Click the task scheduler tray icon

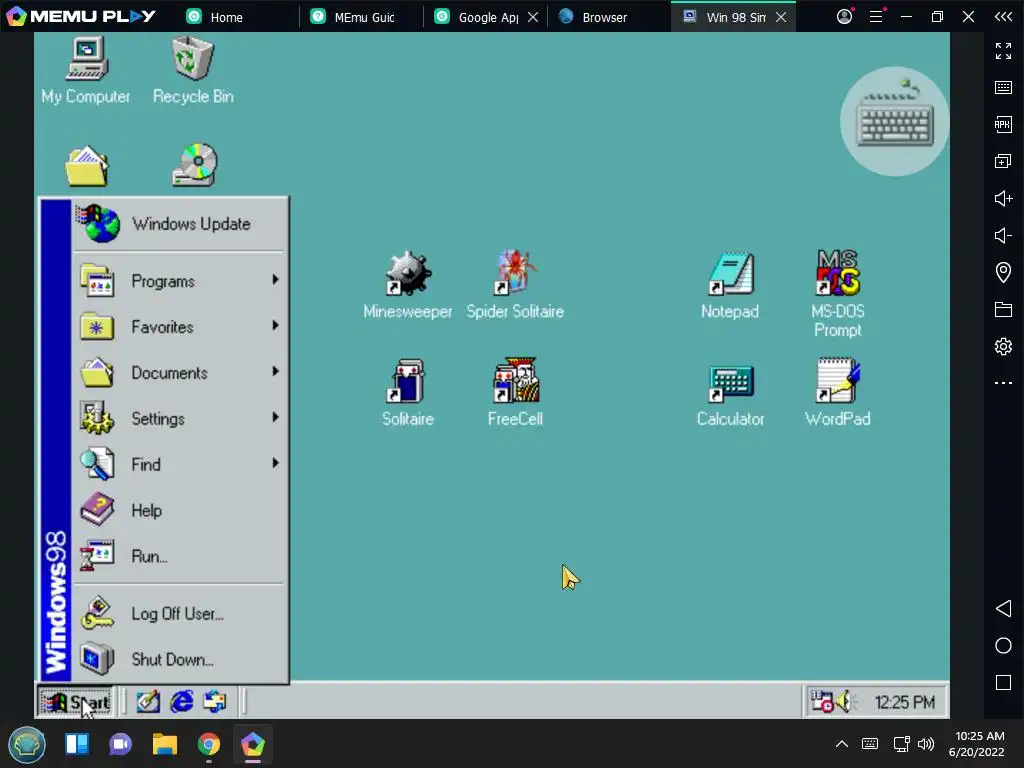(822, 702)
